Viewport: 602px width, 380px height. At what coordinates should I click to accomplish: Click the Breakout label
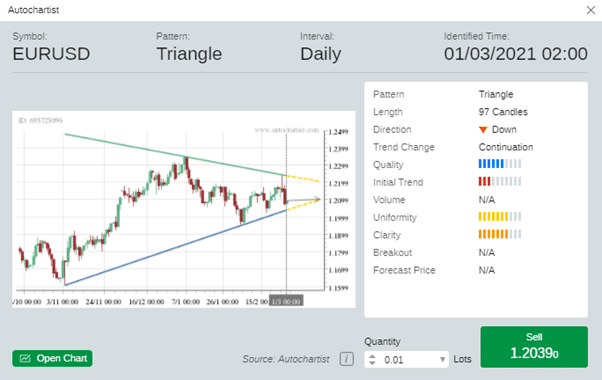point(392,253)
